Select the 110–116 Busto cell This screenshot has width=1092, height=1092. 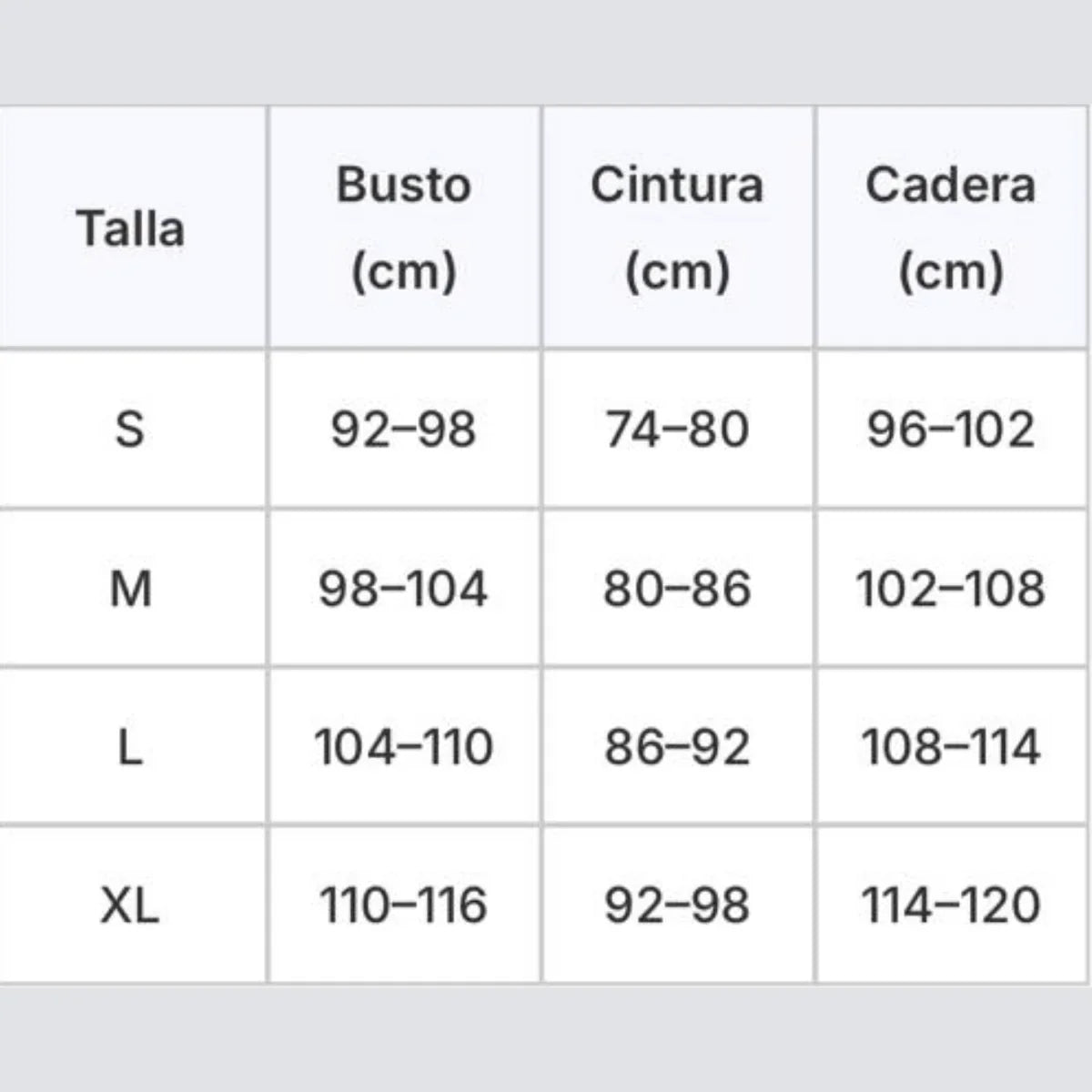pos(403,905)
